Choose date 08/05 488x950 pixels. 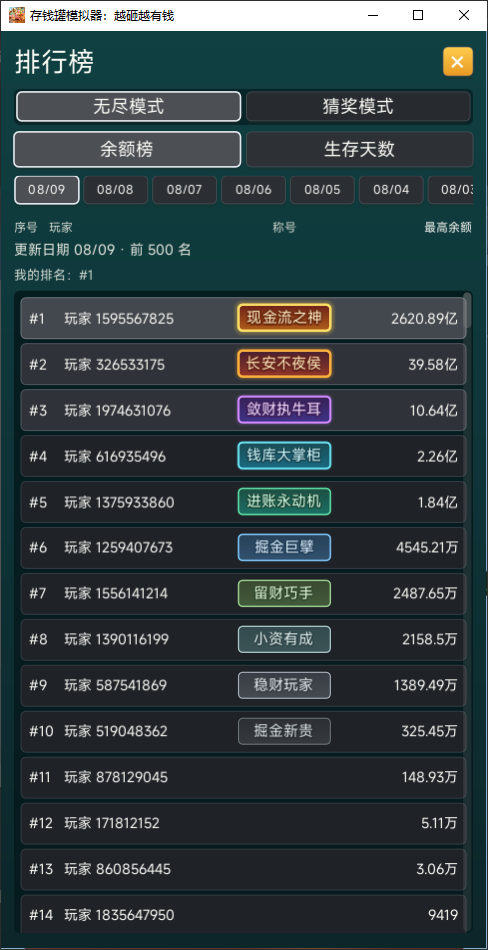(323, 190)
